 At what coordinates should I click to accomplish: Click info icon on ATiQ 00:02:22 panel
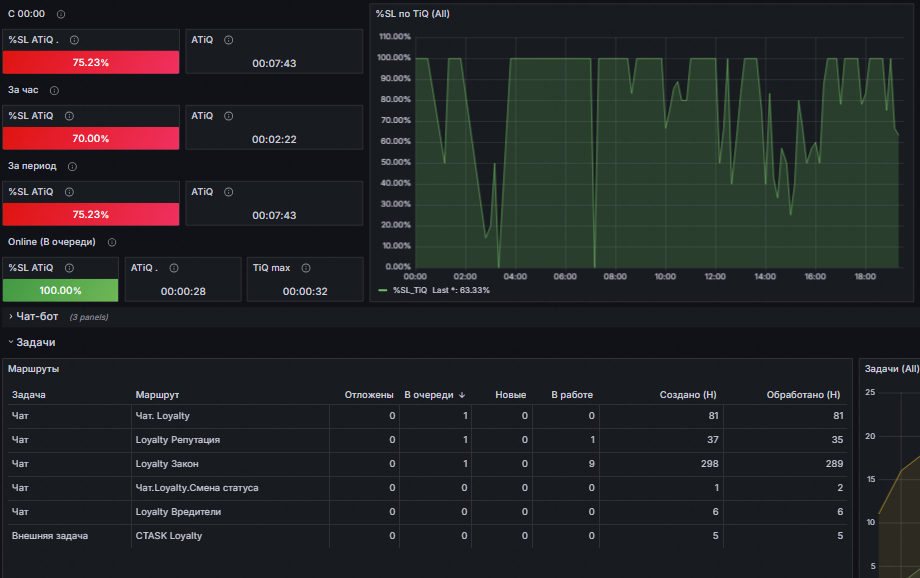(x=228, y=116)
